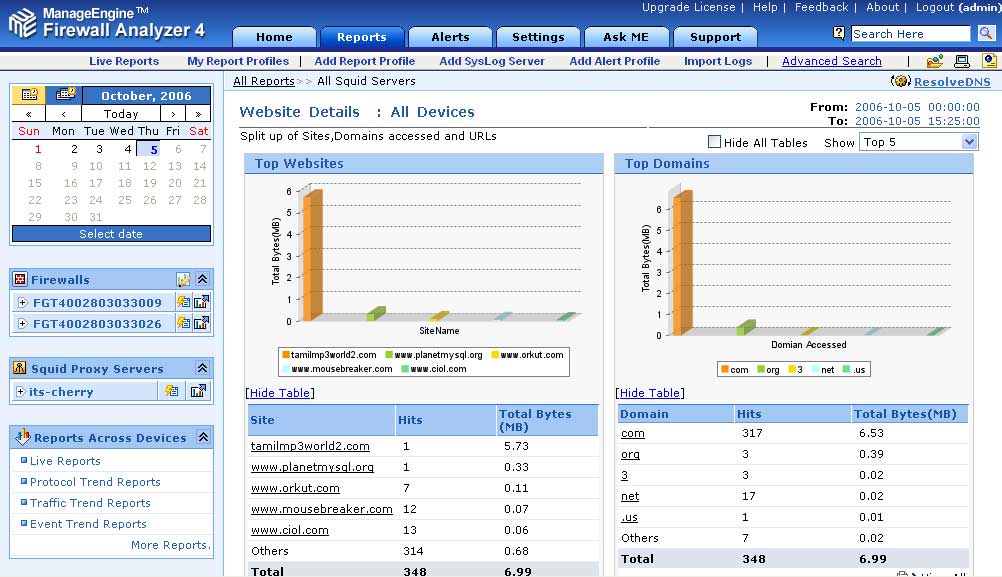Click the computer monitor icon in toolbar
Image resolution: width=1002 pixels, height=577 pixels.
point(962,61)
